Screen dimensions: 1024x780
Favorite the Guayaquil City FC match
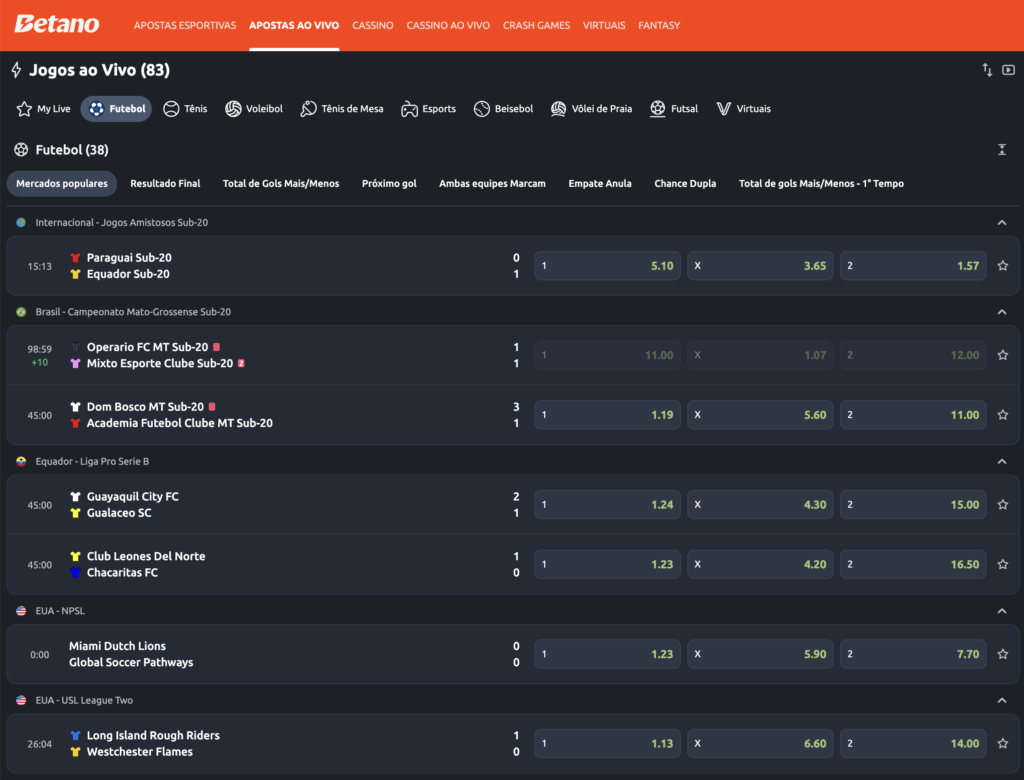[x=1002, y=504]
